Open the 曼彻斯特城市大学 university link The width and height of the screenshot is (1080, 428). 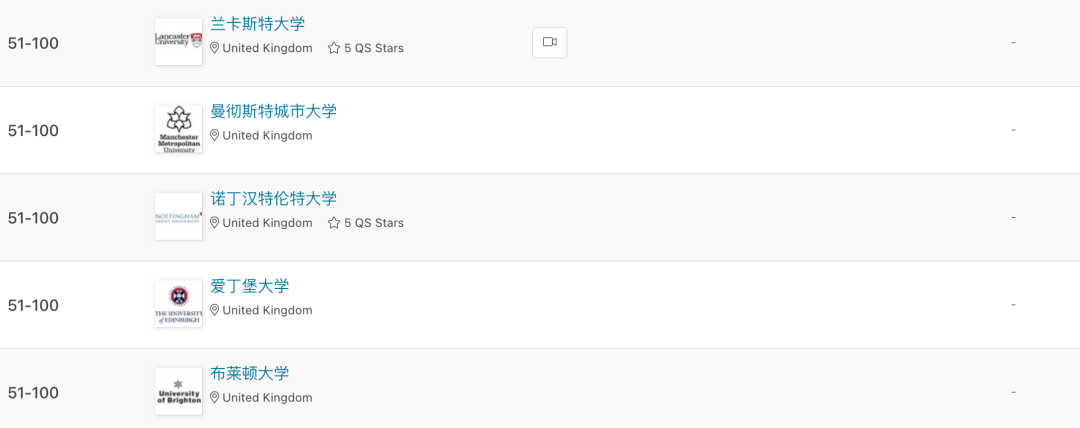273,112
